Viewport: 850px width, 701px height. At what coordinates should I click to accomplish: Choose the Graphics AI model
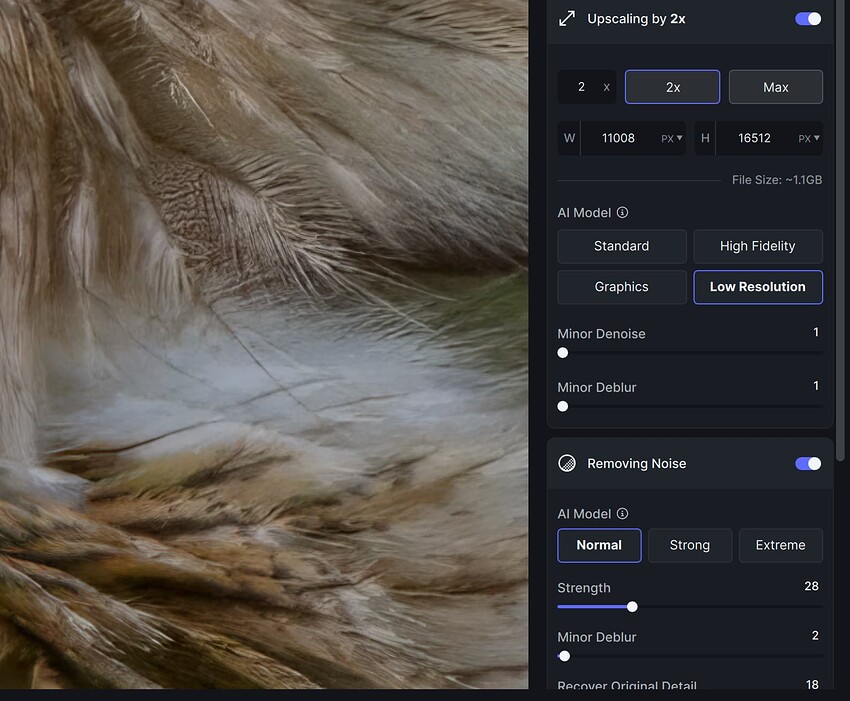(622, 287)
